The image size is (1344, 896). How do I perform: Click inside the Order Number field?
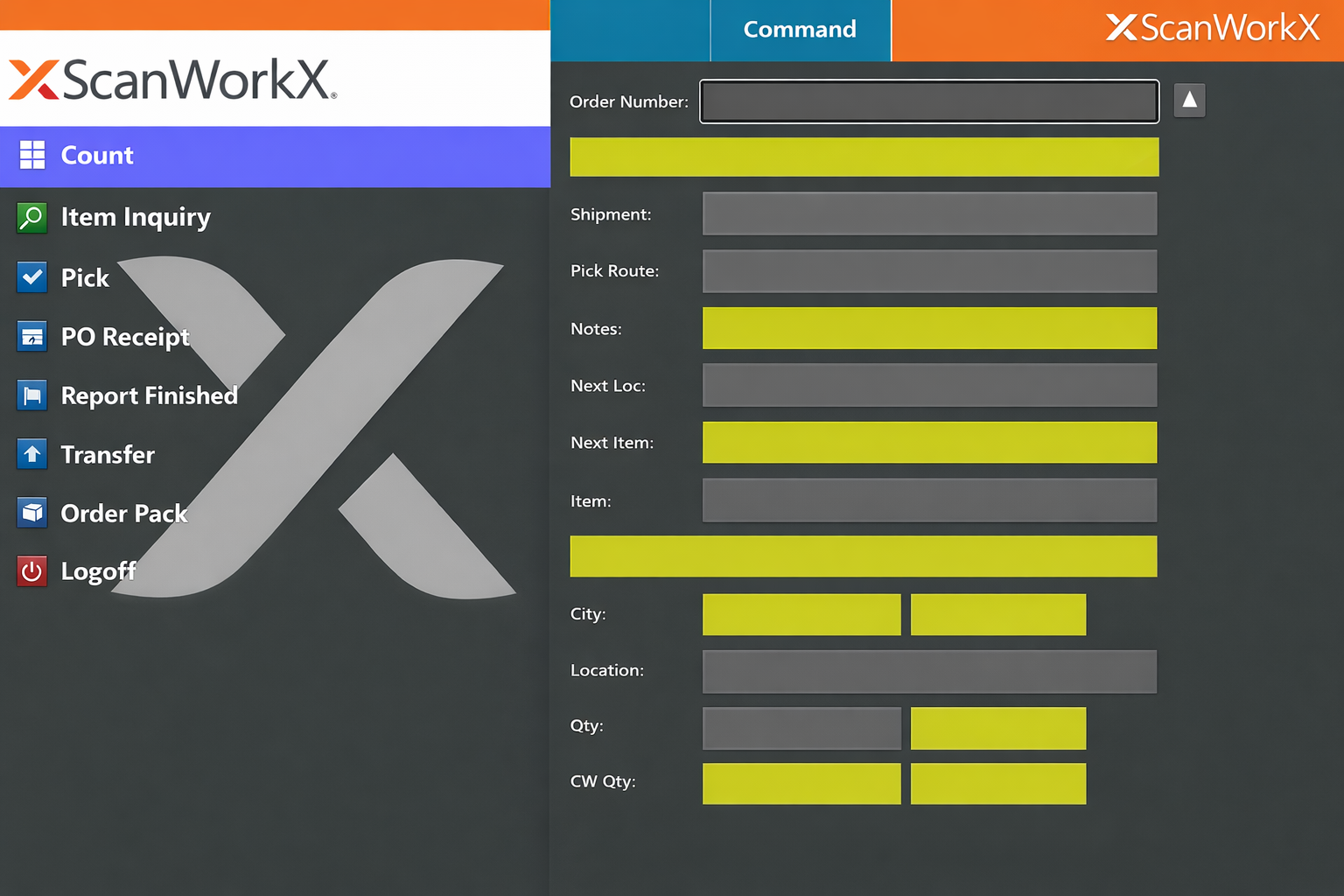928,101
